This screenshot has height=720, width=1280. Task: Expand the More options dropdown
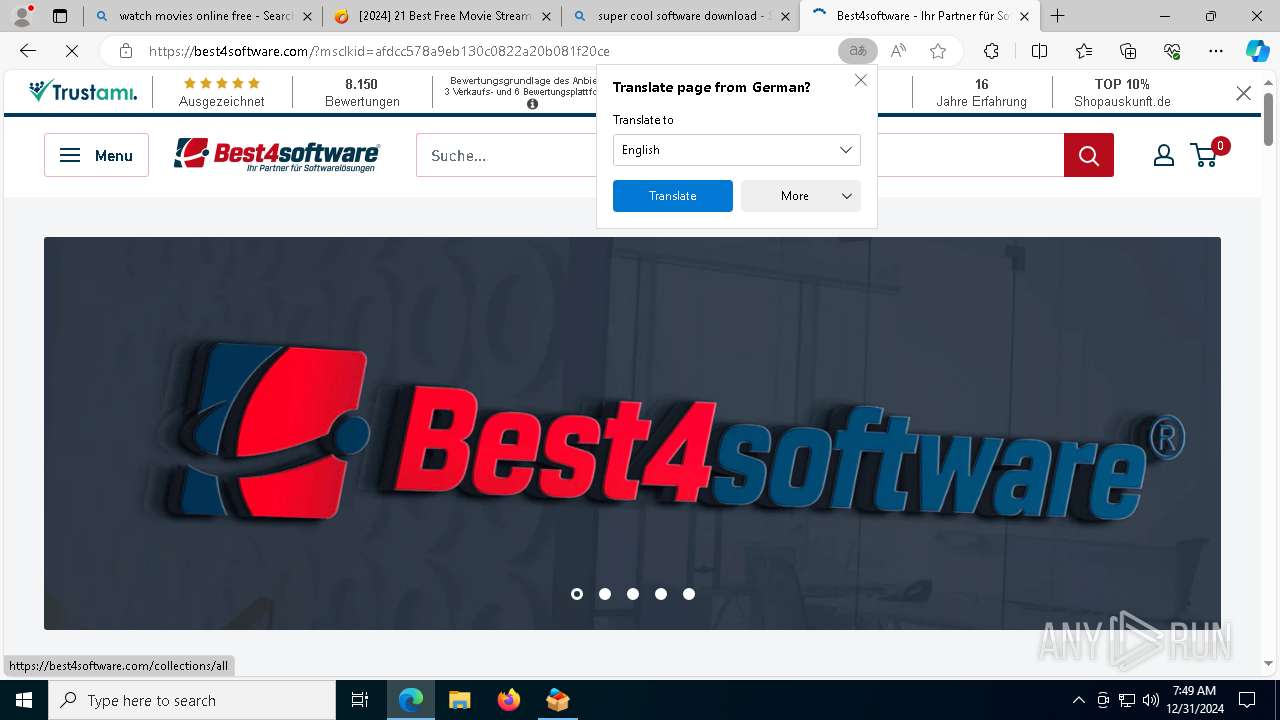pyautogui.click(x=800, y=196)
